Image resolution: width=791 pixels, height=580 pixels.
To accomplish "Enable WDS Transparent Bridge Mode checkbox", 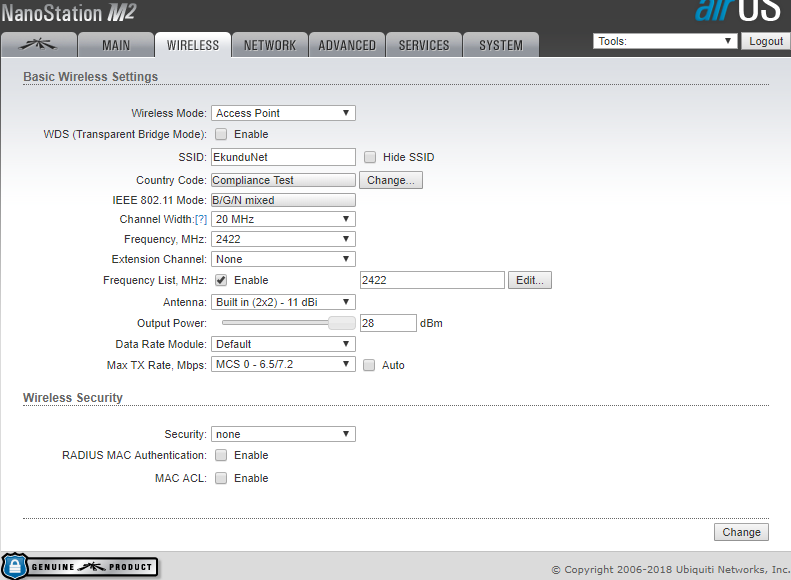I will point(221,134).
